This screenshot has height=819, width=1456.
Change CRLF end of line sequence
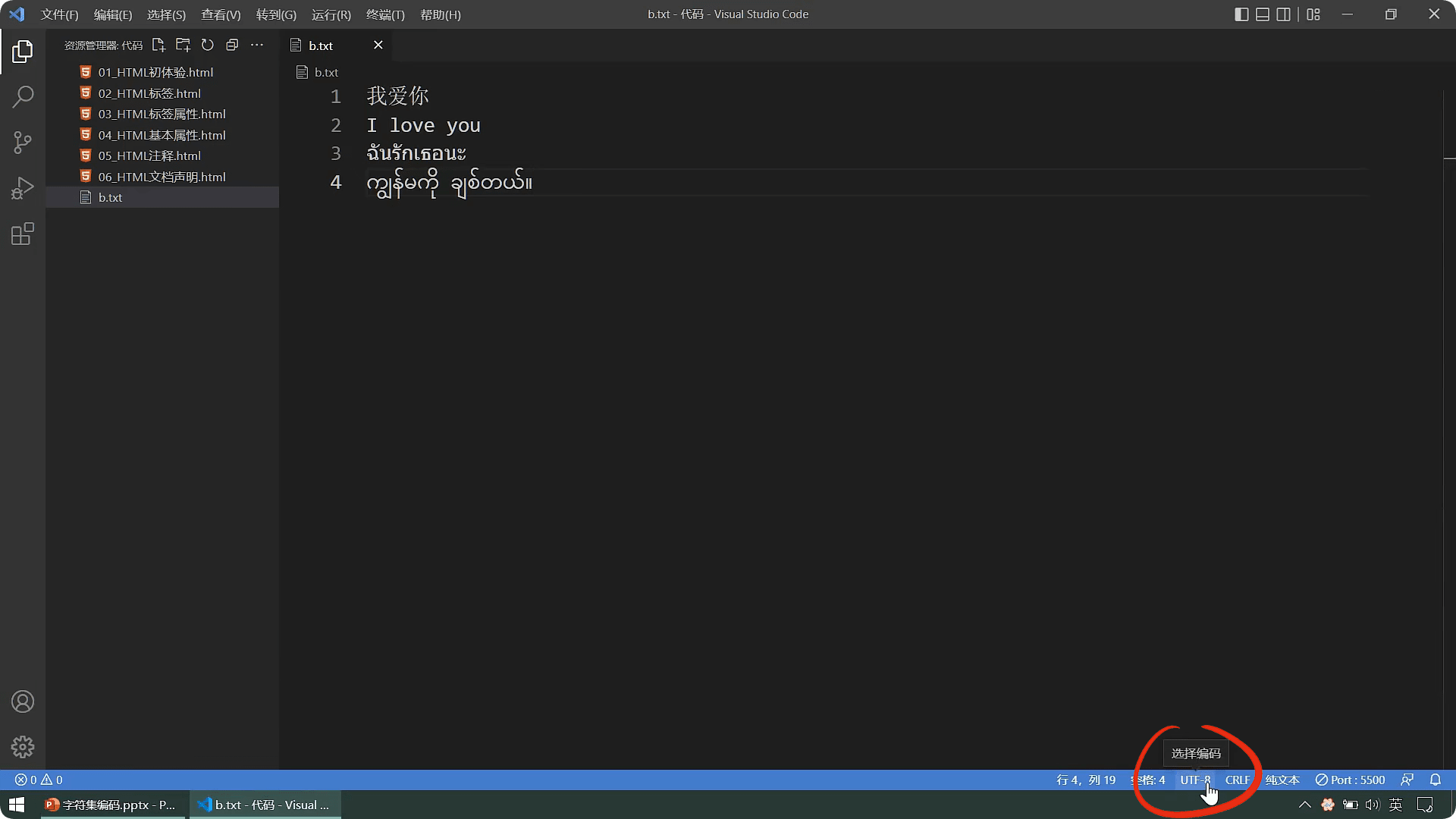1237,780
